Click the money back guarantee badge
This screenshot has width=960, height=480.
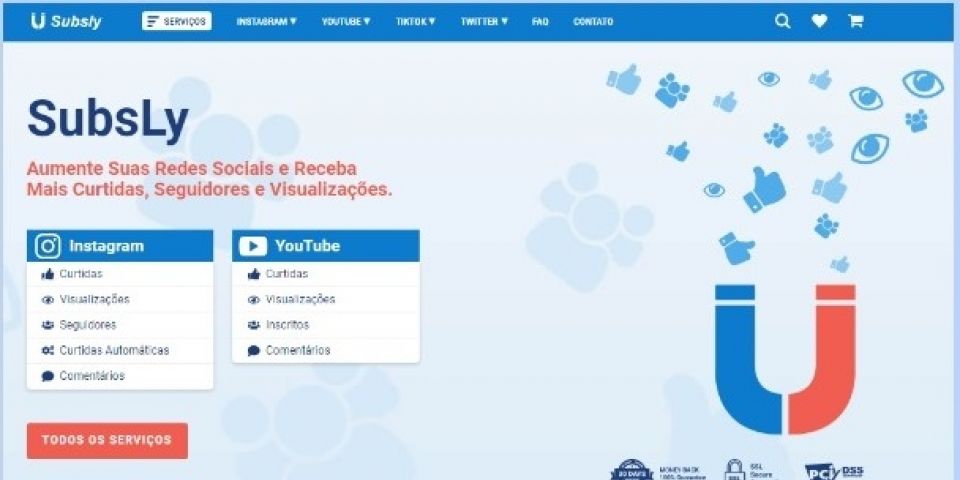[658, 470]
